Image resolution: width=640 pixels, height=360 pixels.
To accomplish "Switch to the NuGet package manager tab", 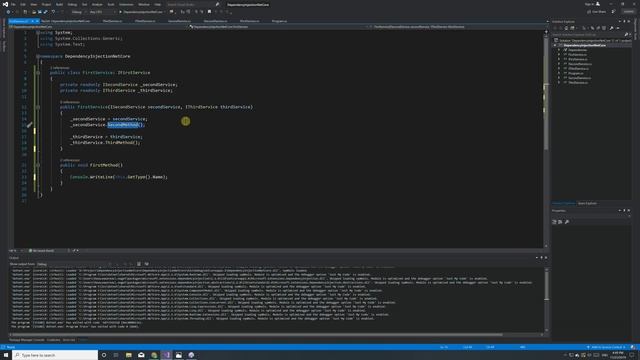I will (x=65, y=21).
